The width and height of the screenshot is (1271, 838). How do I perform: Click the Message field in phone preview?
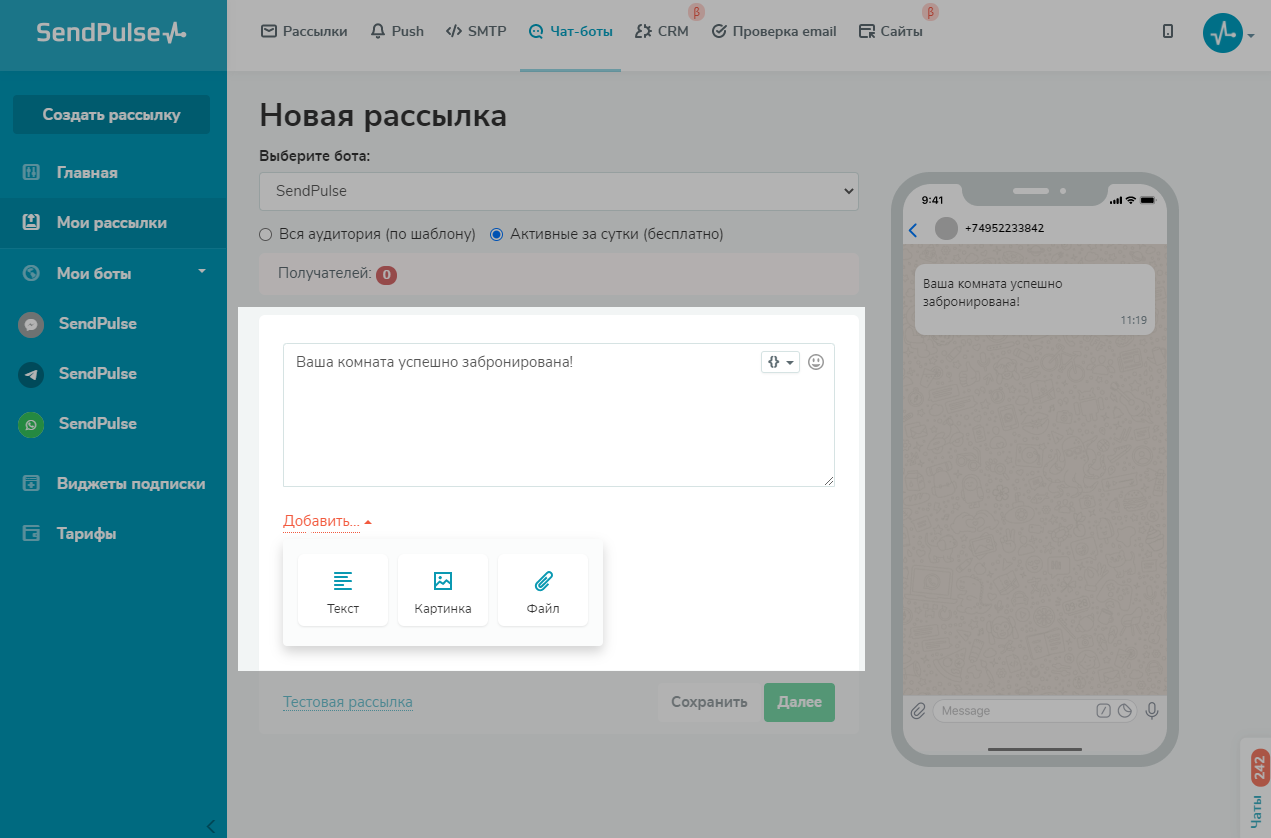[x=1035, y=711]
